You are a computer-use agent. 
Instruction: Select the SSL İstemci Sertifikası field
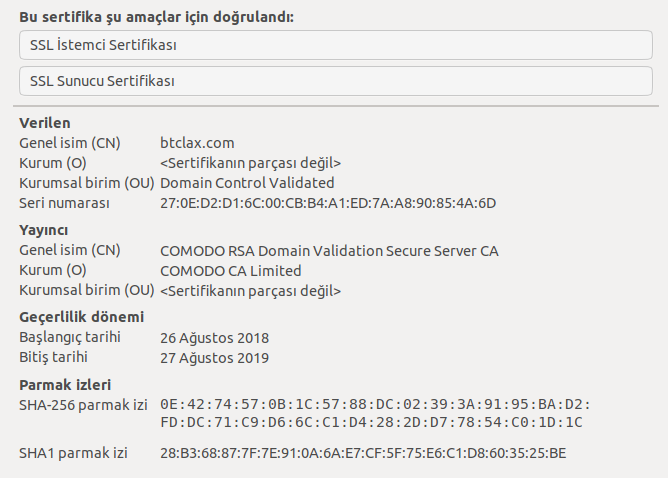click(336, 45)
